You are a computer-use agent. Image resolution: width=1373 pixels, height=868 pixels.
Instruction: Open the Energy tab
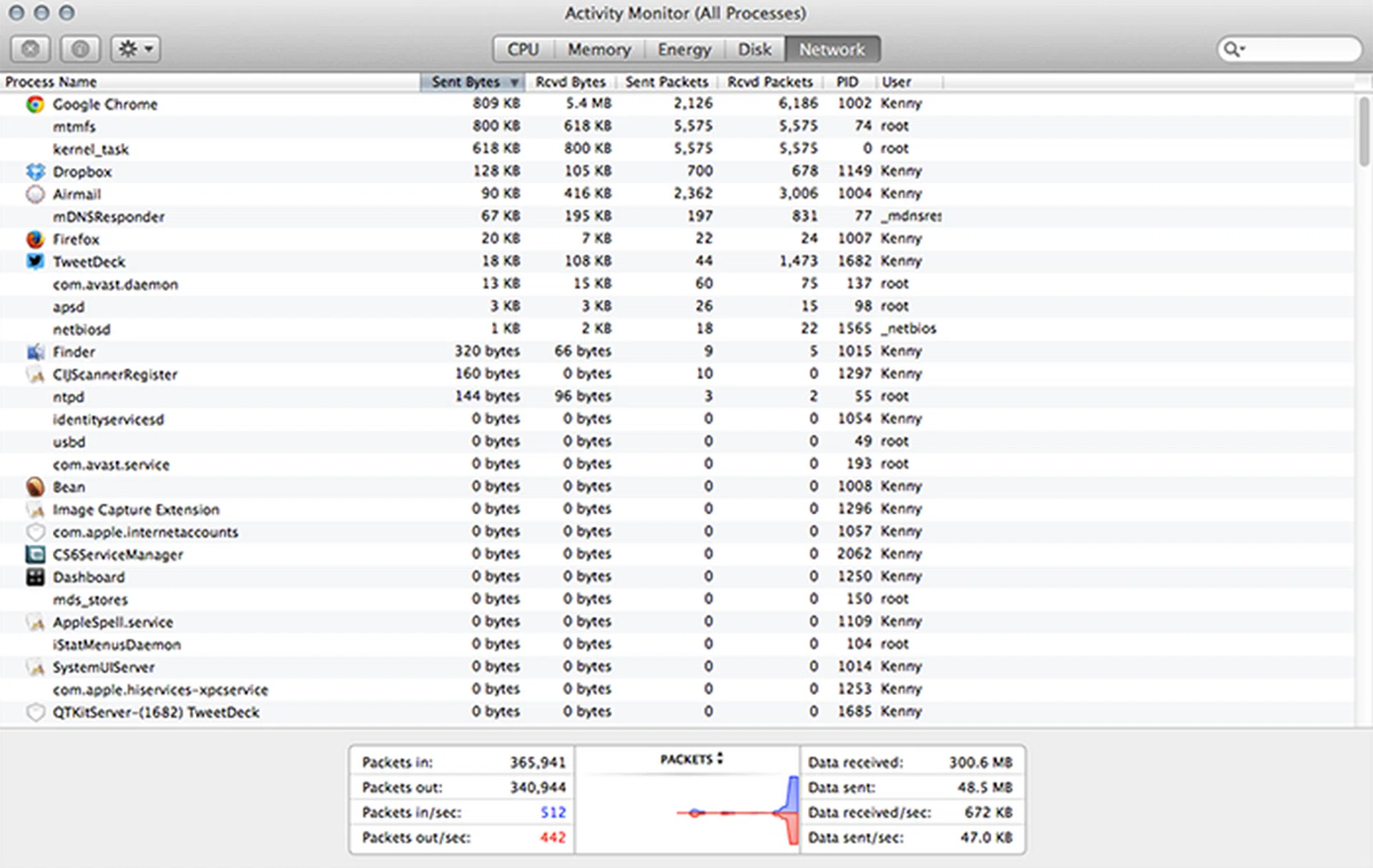click(684, 49)
